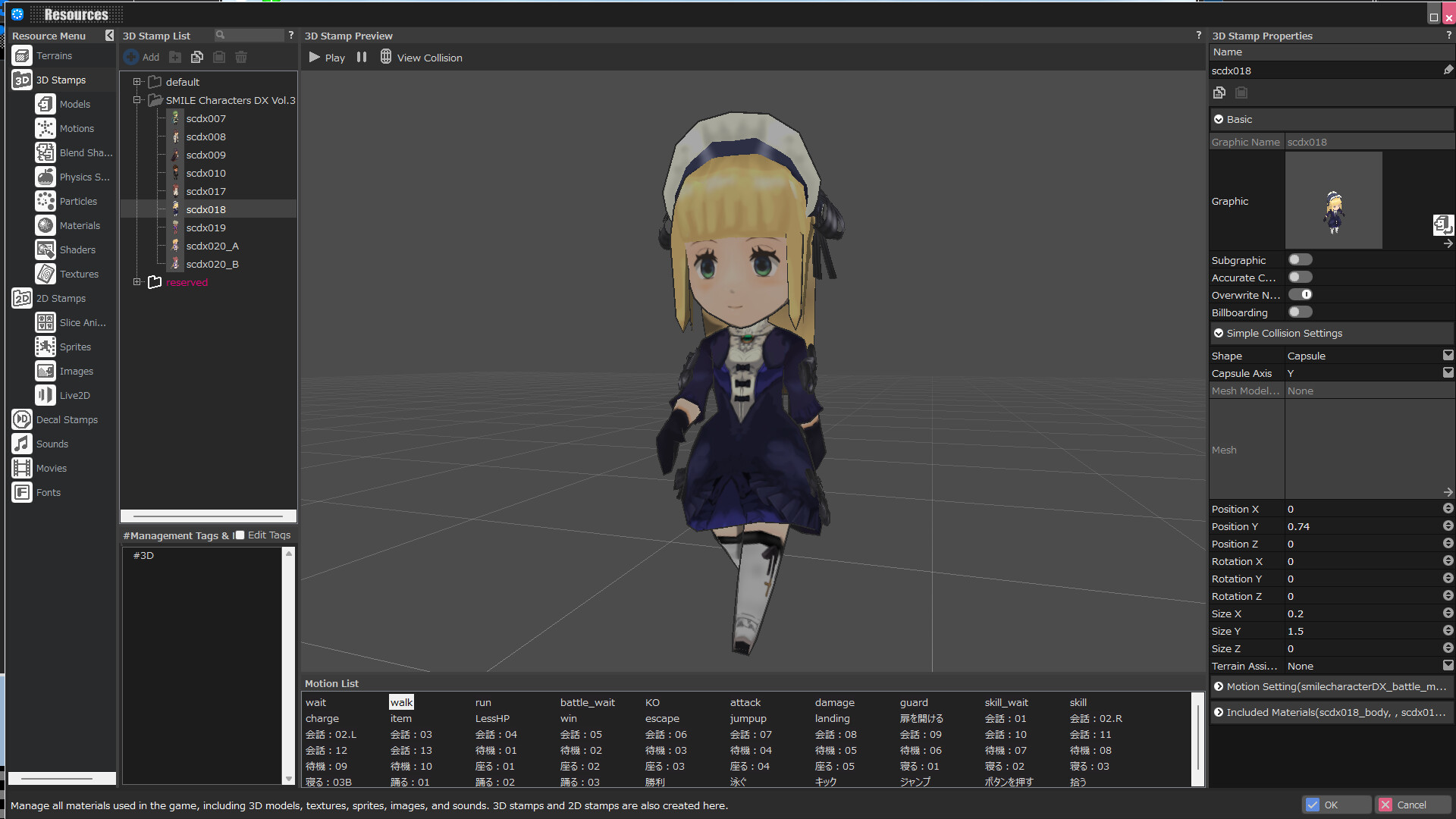The image size is (1456, 819).
Task: Open the Textures resource icon
Action: (x=45, y=274)
